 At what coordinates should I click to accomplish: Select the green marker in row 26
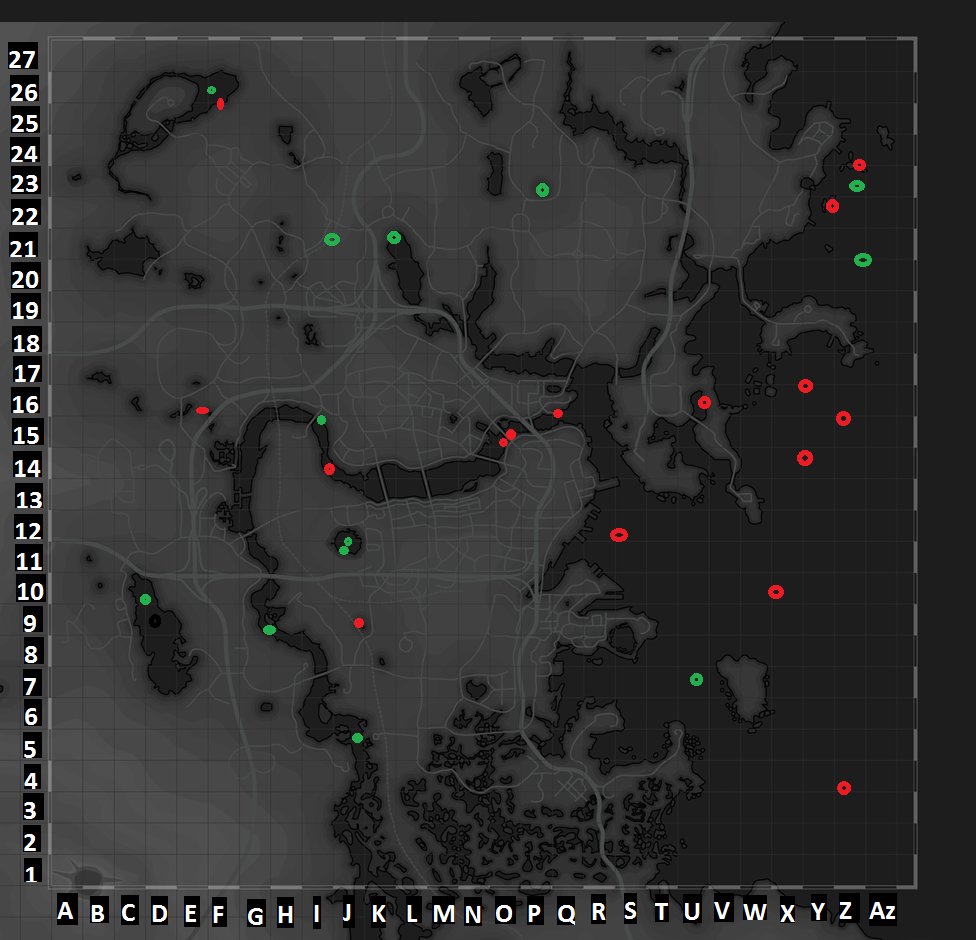coord(211,90)
